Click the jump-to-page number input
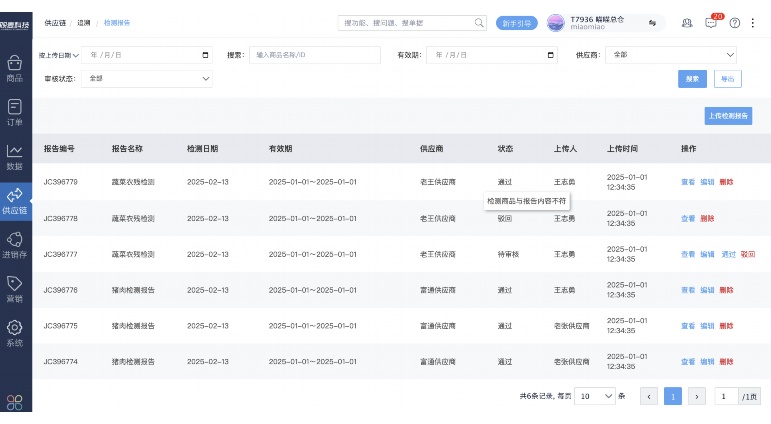Image resolution: width=771 pixels, height=424 pixels. (726, 396)
